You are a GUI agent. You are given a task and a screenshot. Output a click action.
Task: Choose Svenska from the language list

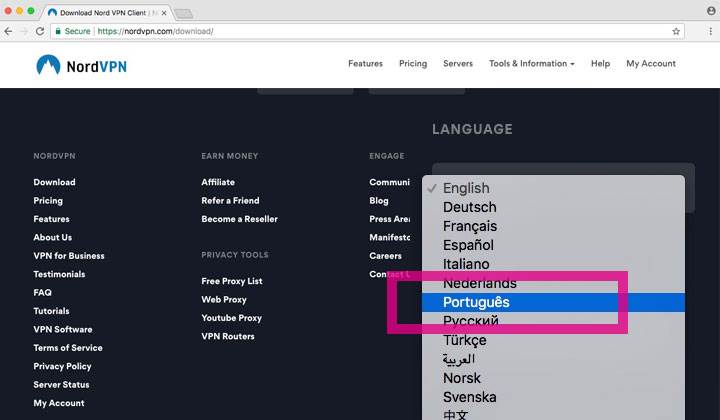pyautogui.click(x=553, y=398)
